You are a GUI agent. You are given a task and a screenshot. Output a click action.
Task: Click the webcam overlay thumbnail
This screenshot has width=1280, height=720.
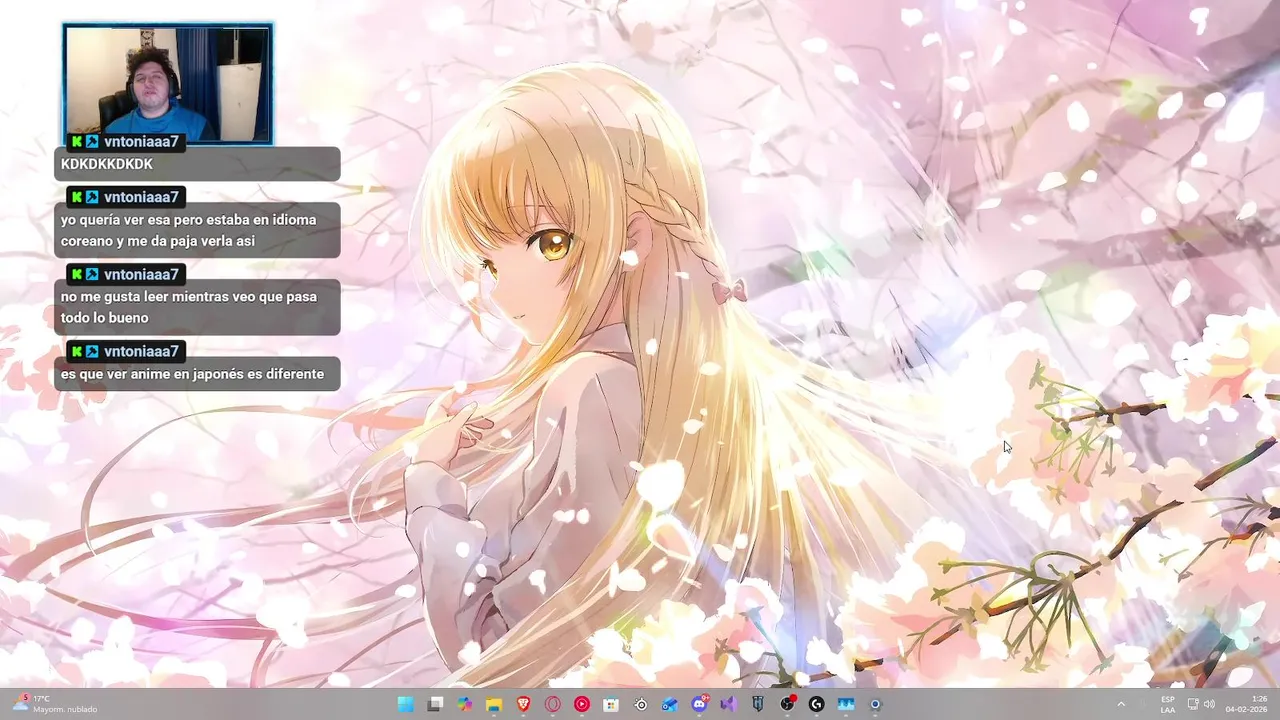point(168,85)
